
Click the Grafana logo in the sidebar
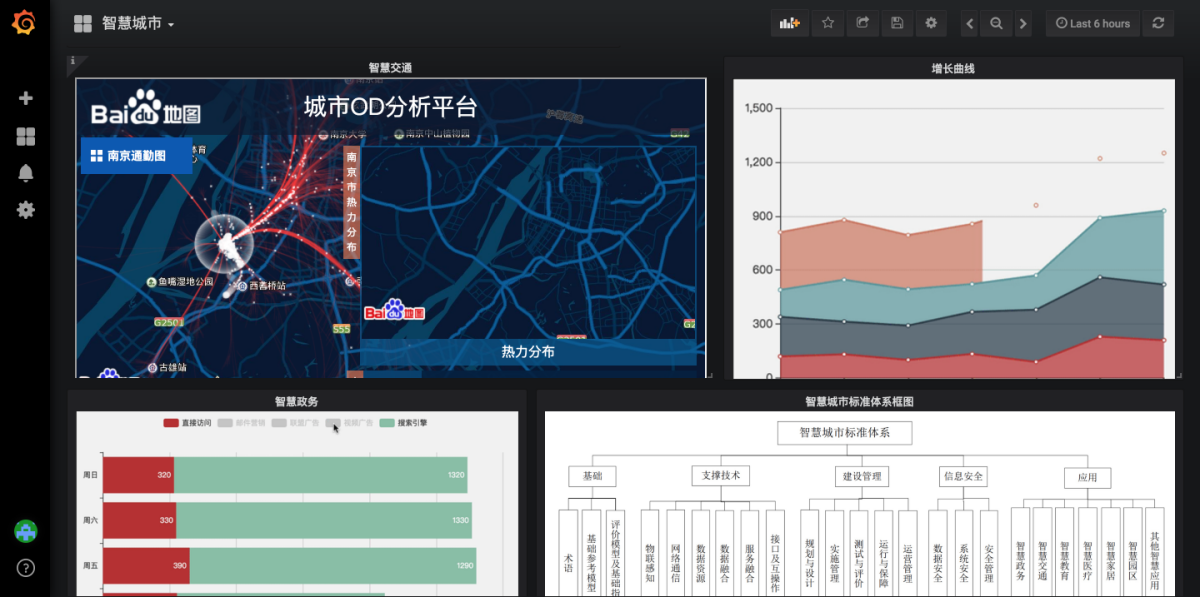pos(25,23)
